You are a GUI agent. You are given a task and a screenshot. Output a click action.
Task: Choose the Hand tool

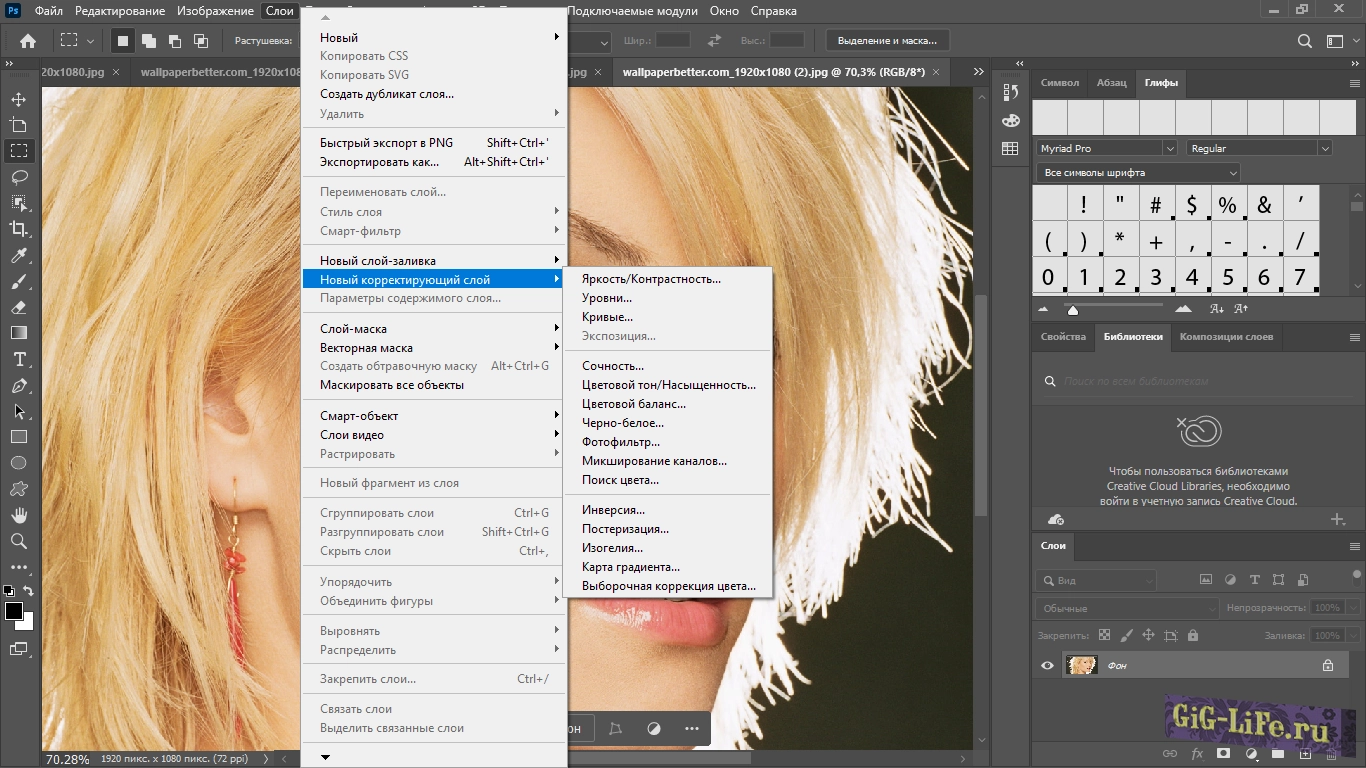(x=19, y=515)
